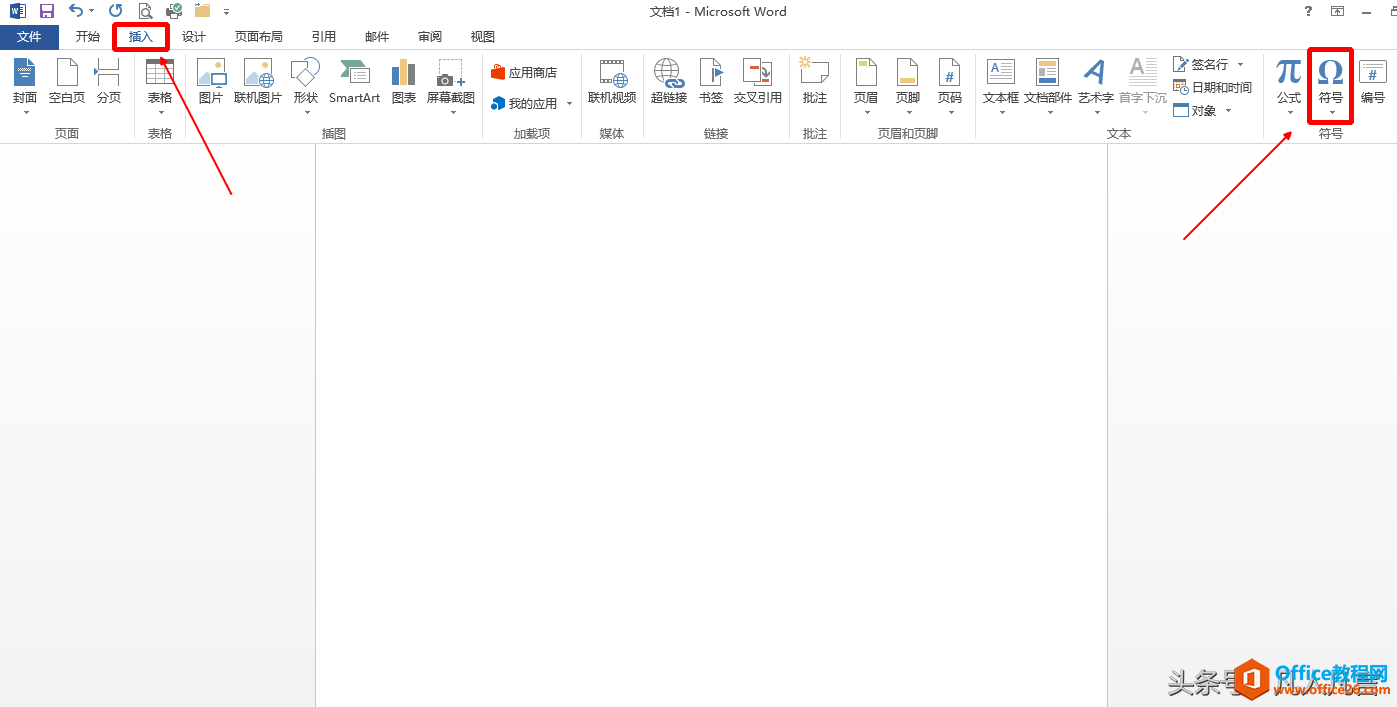Insert a text box (文本框)
This screenshot has width=1397, height=707.
[1001, 86]
